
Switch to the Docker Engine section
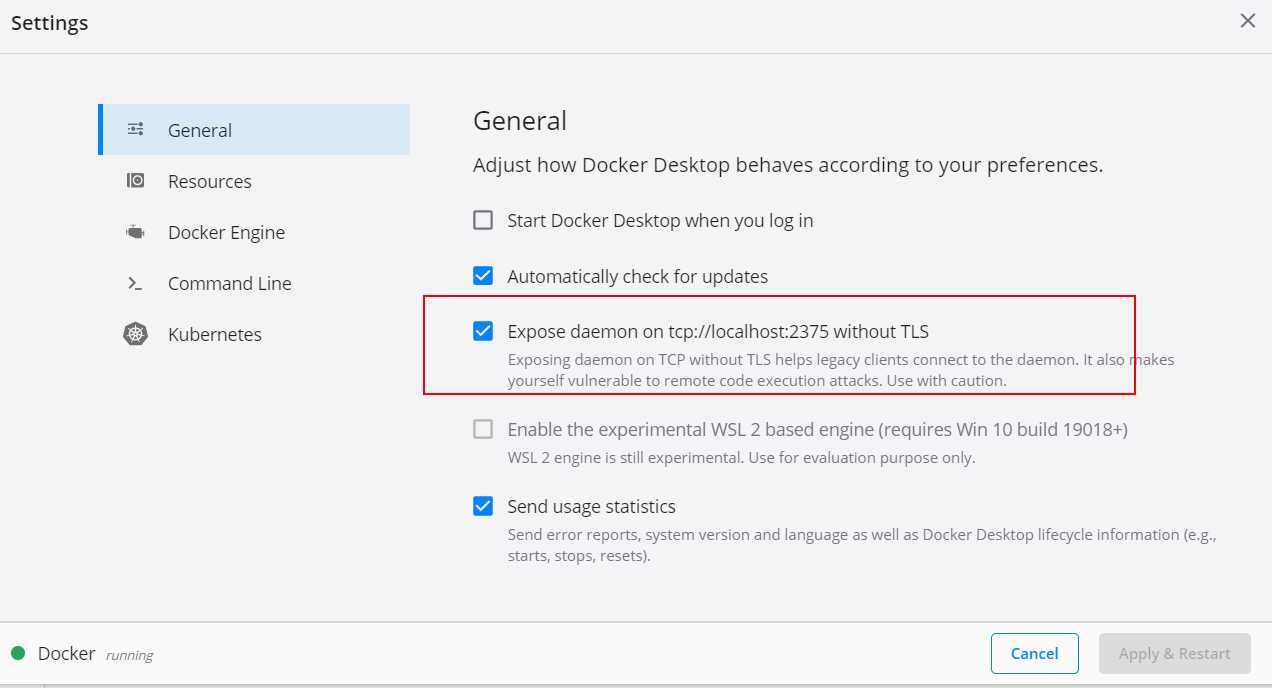pyautogui.click(x=254, y=232)
